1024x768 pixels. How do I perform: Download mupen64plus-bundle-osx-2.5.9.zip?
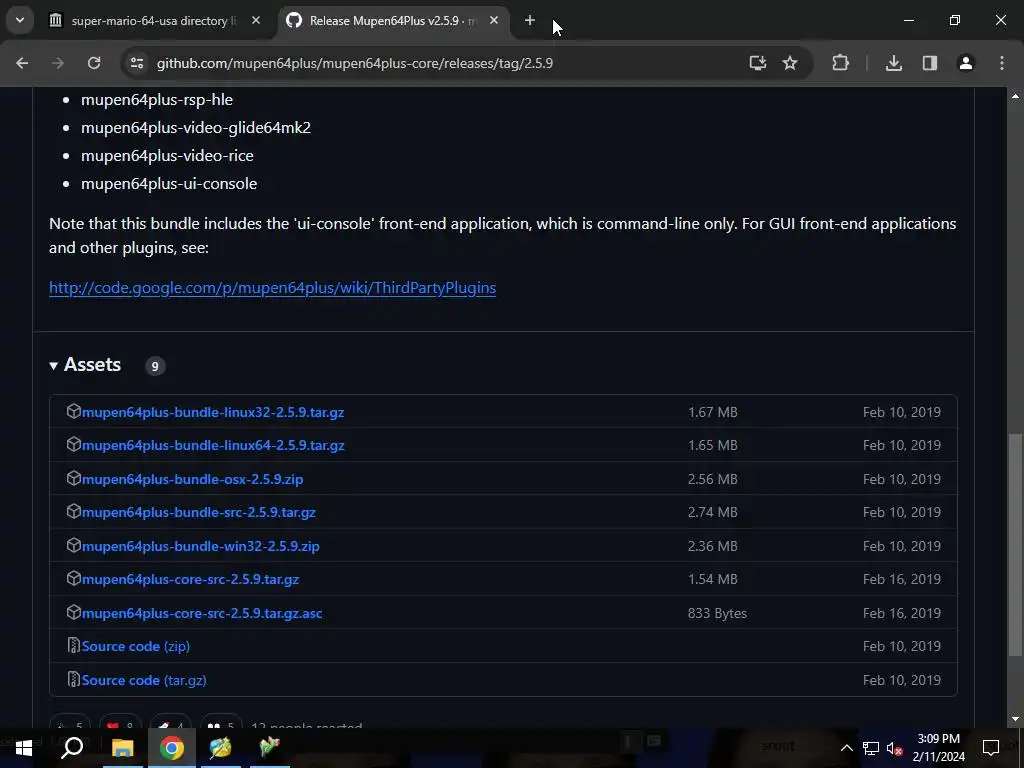pos(193,479)
